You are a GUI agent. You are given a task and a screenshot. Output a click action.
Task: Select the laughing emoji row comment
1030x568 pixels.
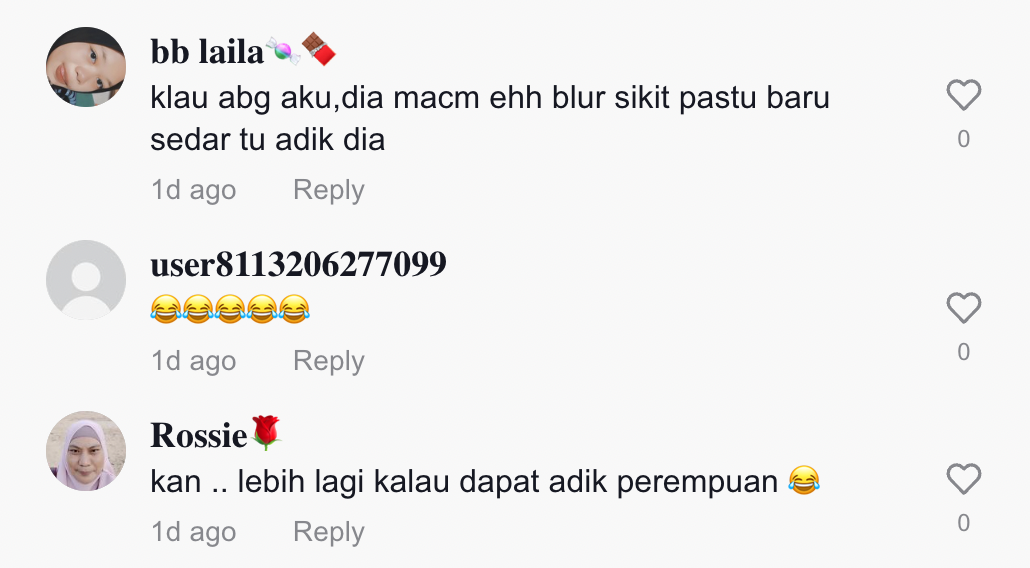tap(230, 309)
